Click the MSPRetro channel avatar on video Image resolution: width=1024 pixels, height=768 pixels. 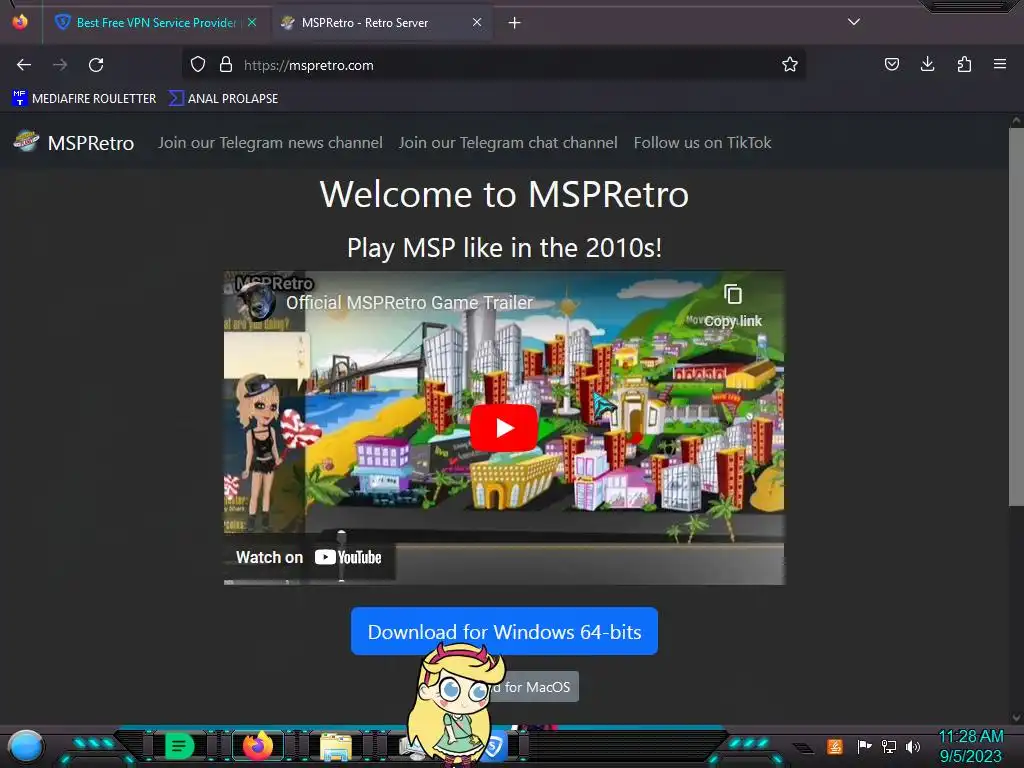(x=255, y=302)
